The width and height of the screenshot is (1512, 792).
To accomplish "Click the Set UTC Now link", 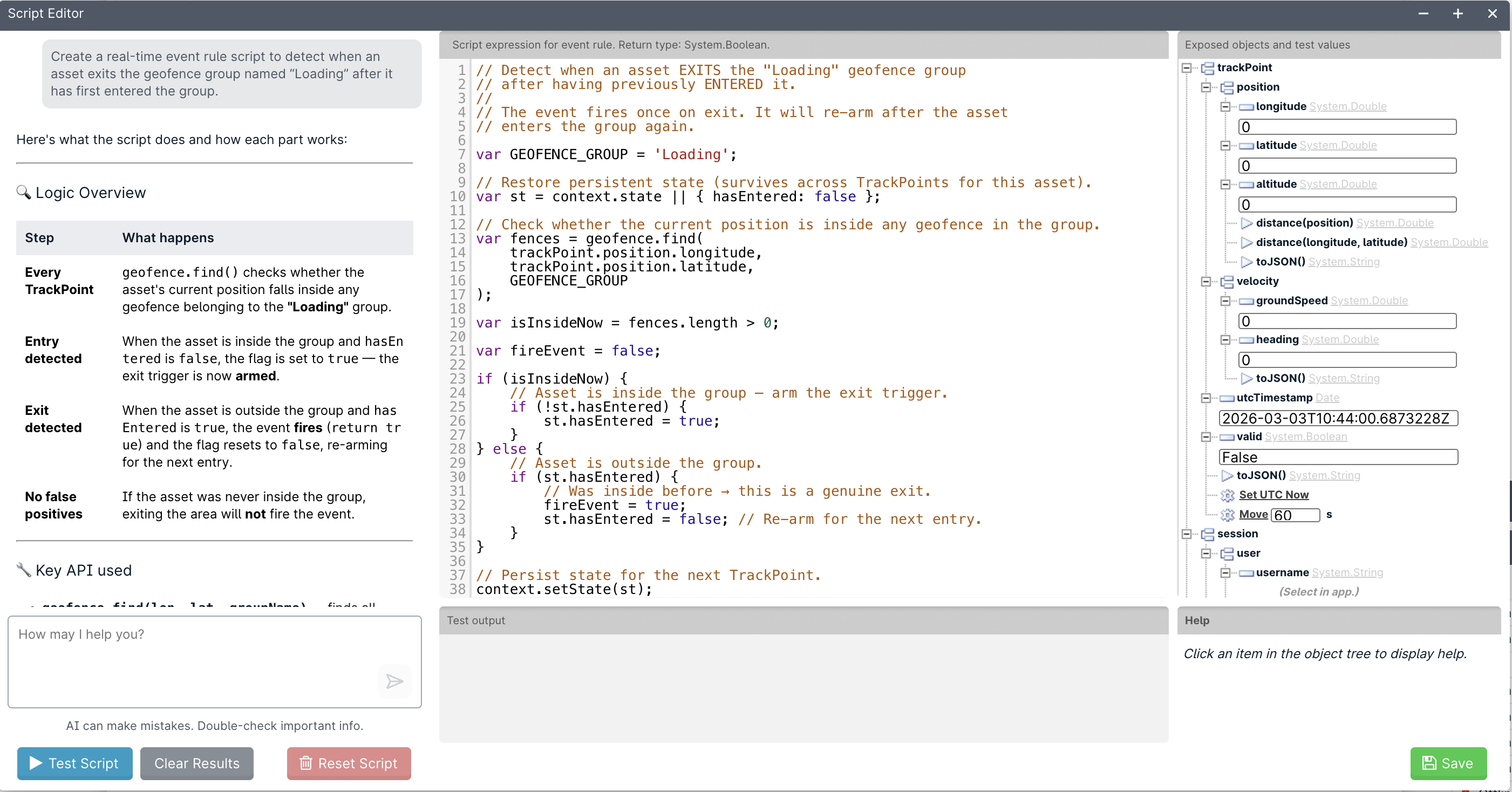I will (x=1273, y=495).
